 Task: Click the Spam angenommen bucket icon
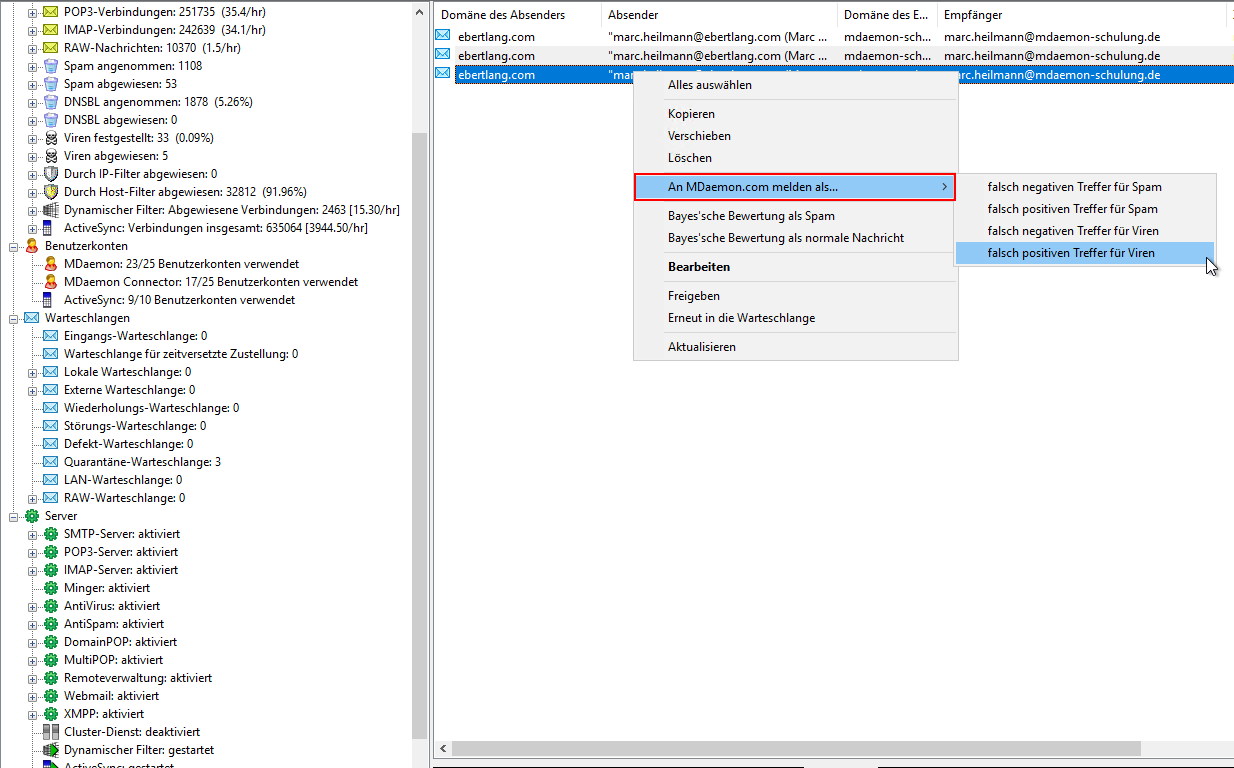[51, 66]
